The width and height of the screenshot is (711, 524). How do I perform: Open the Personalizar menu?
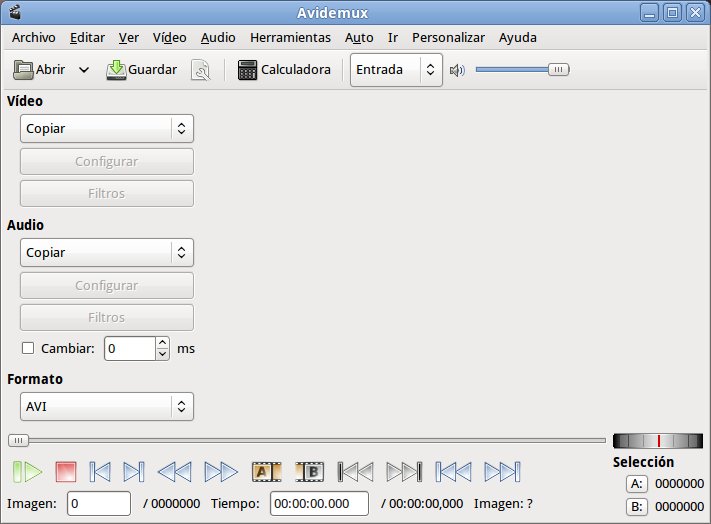pyautogui.click(x=448, y=38)
